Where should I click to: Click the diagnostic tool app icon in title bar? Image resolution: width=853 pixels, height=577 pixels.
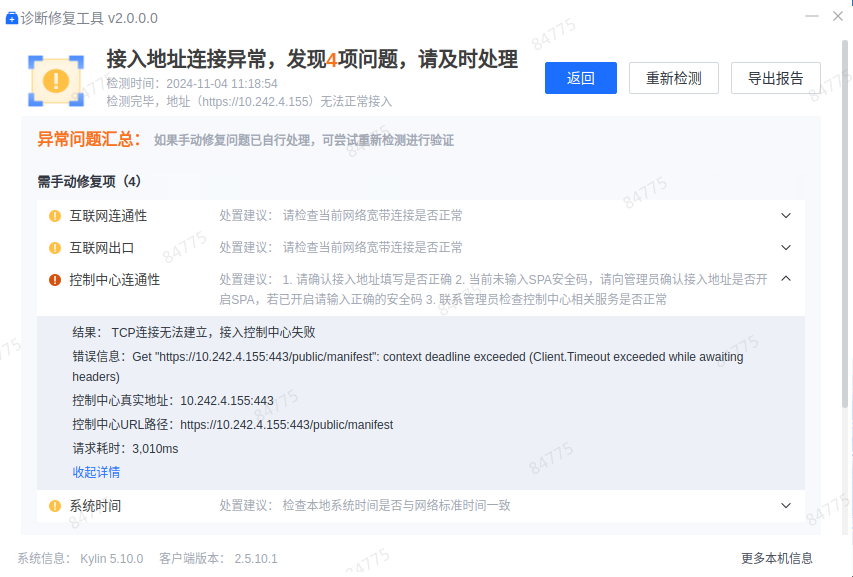point(12,18)
